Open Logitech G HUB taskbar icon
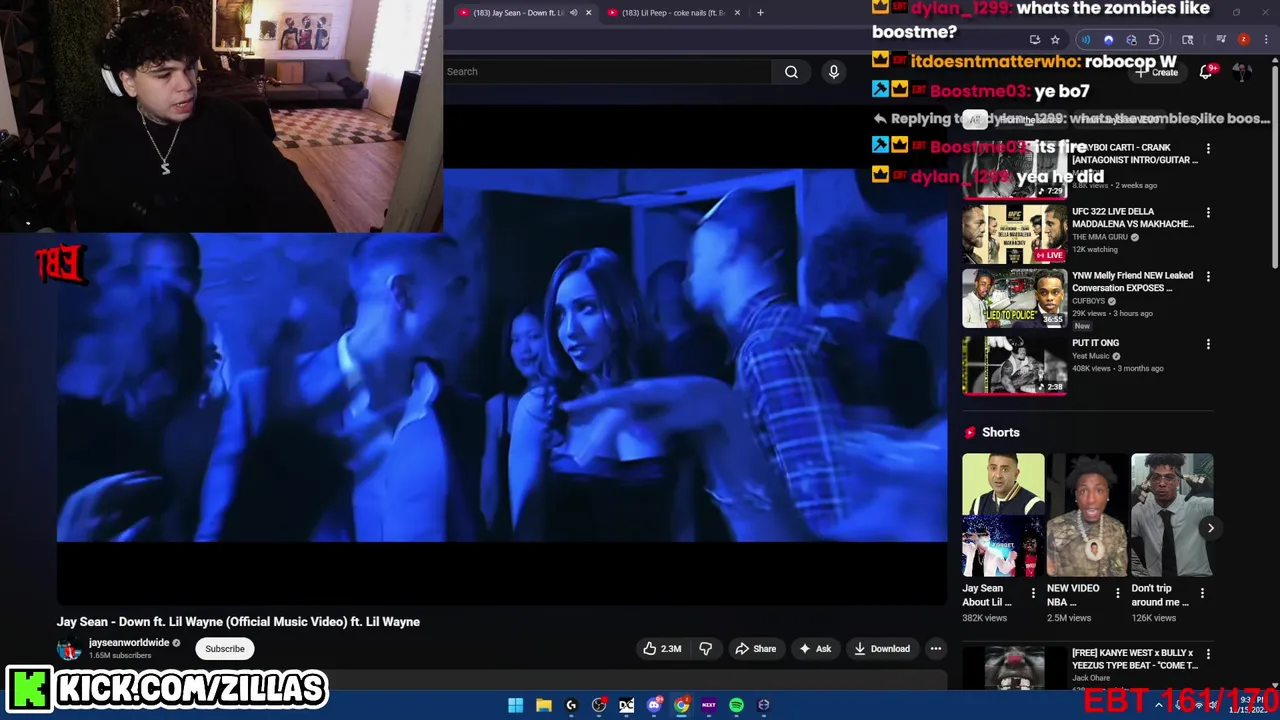Image resolution: width=1280 pixels, height=720 pixels. tap(571, 705)
